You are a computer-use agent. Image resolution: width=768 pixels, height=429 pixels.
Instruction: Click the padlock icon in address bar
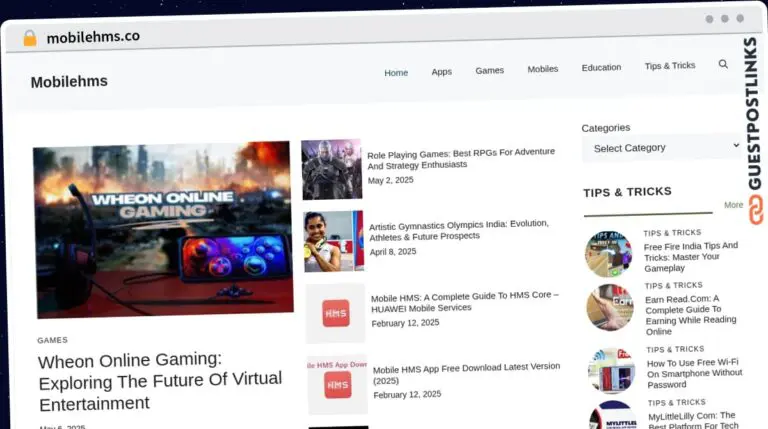point(29,38)
